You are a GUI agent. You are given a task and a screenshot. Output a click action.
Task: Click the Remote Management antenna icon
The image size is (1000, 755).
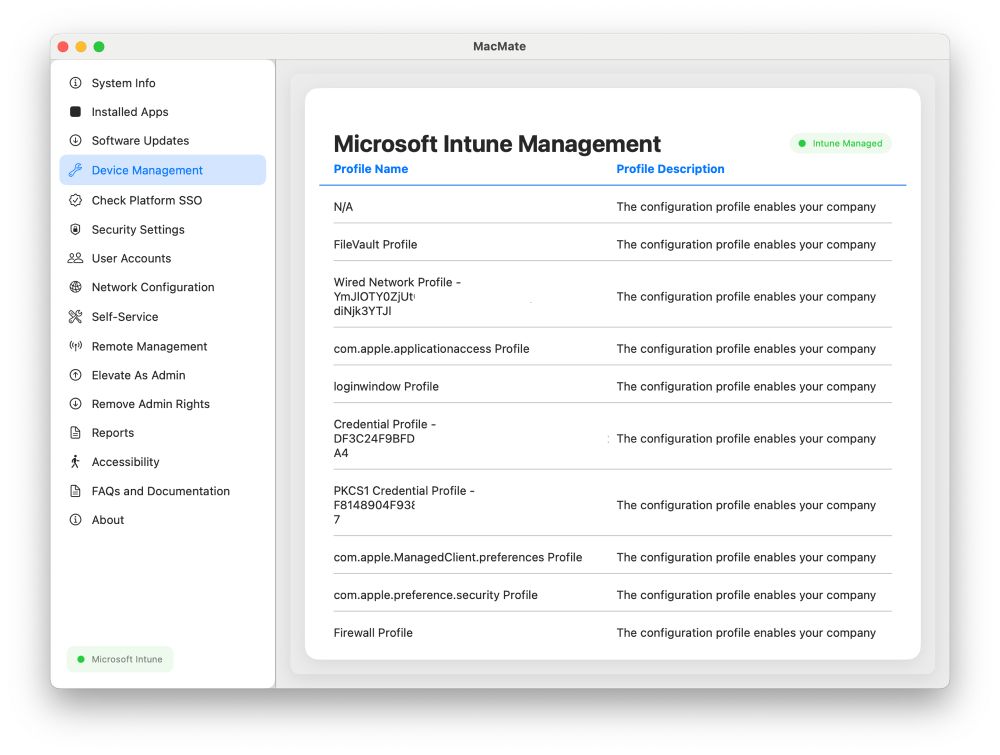(75, 346)
